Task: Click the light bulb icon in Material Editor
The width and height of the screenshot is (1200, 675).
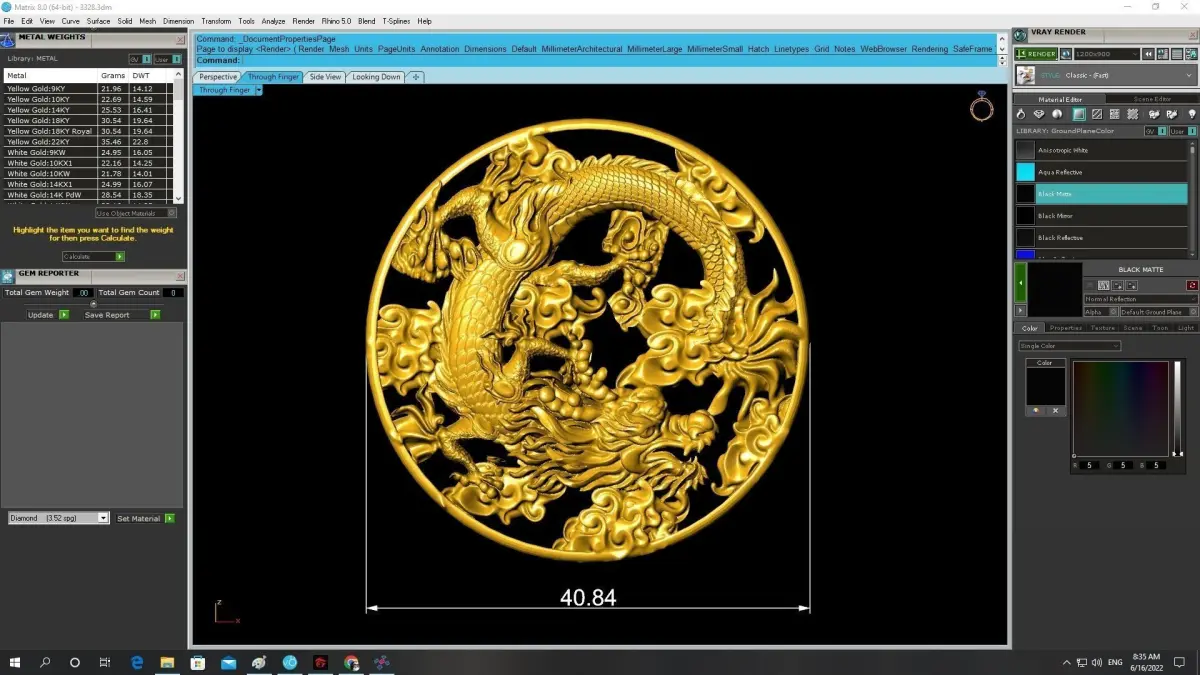Action: click(x=1192, y=115)
